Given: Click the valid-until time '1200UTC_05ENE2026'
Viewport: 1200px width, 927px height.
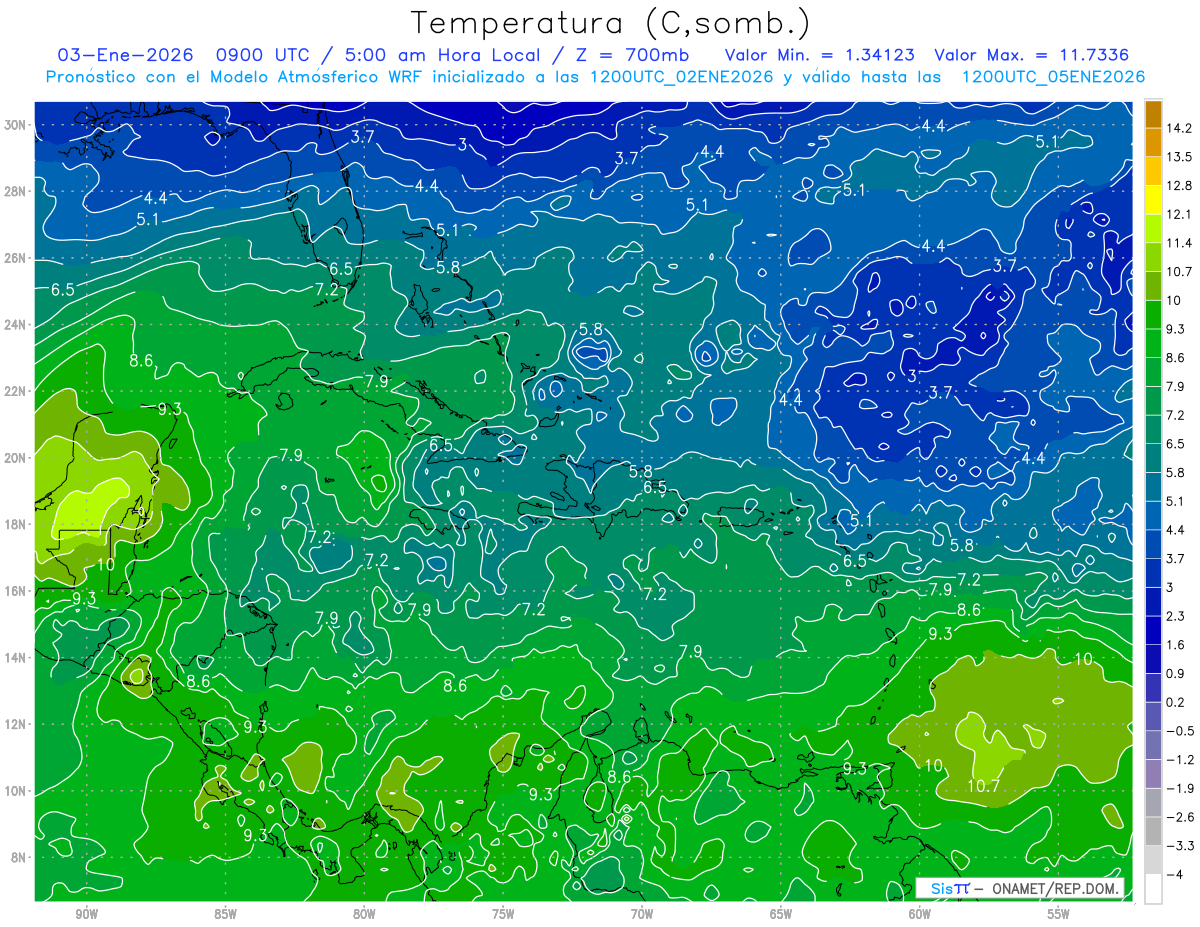Looking at the screenshot, I should pyautogui.click(x=1053, y=77).
